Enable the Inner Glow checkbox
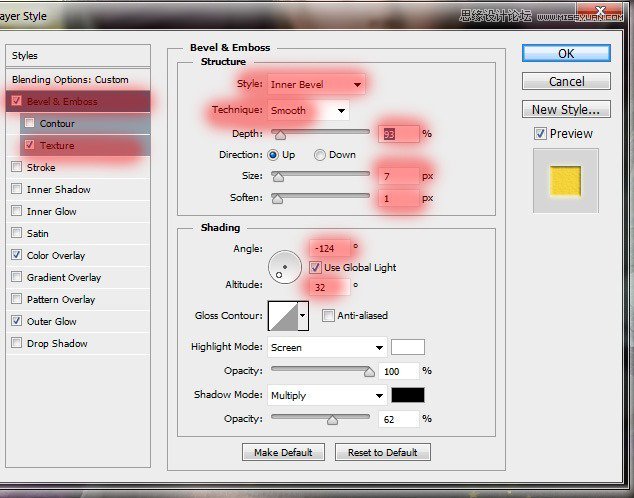This screenshot has height=498, width=634. click(x=17, y=211)
